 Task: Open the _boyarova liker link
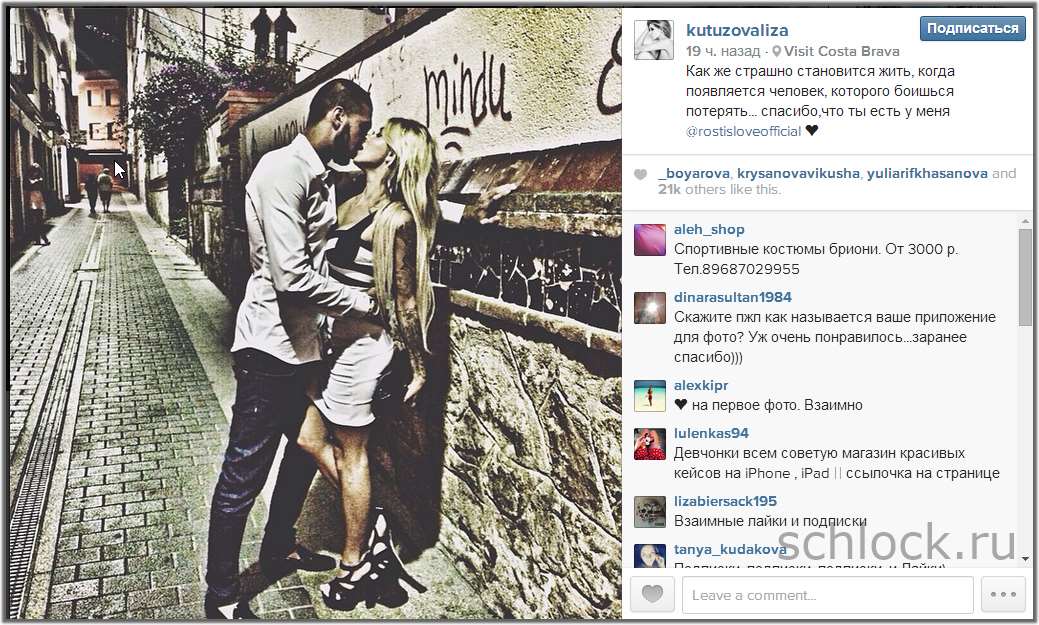pyautogui.click(x=694, y=174)
